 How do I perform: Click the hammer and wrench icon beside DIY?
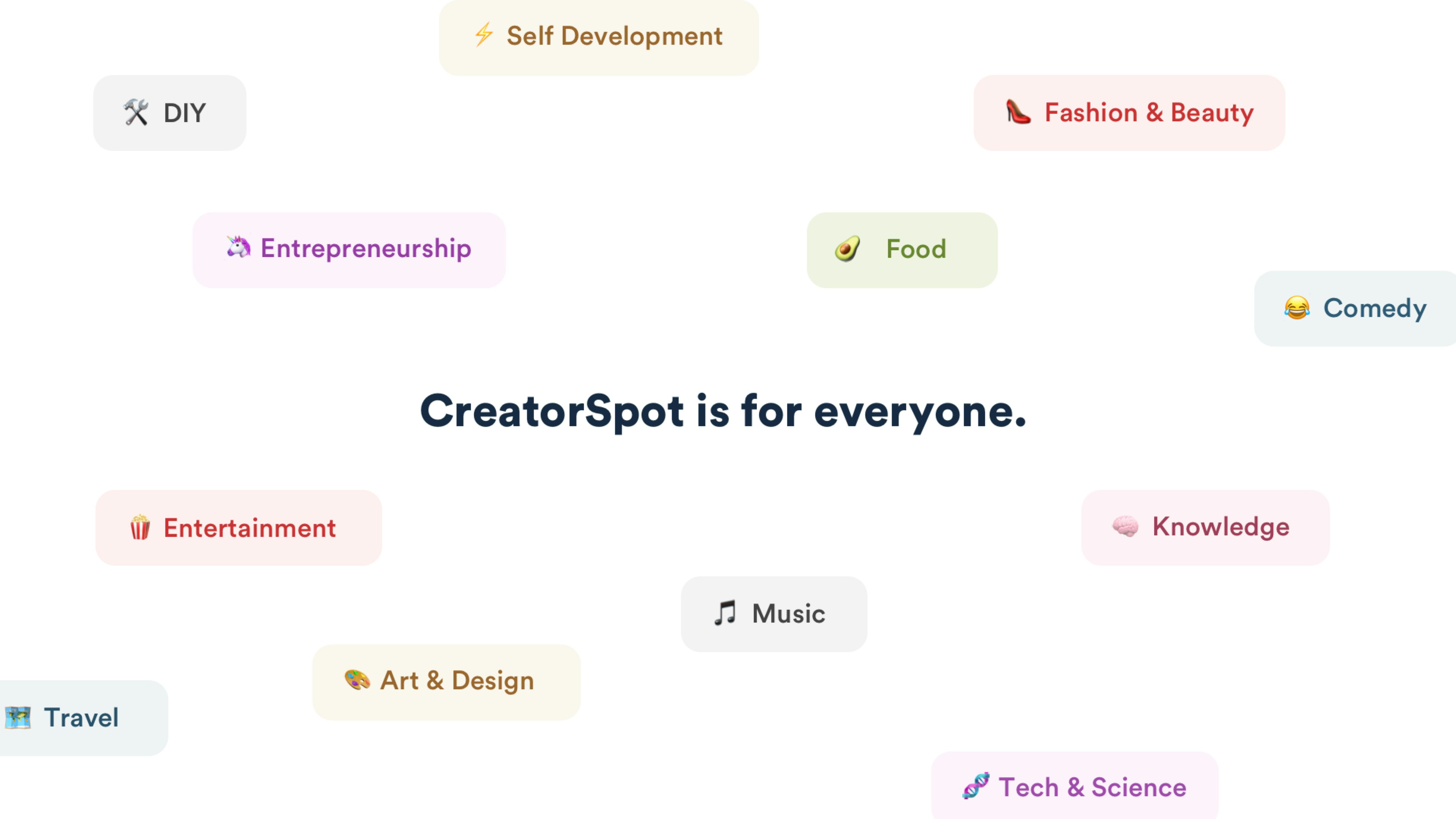click(136, 112)
